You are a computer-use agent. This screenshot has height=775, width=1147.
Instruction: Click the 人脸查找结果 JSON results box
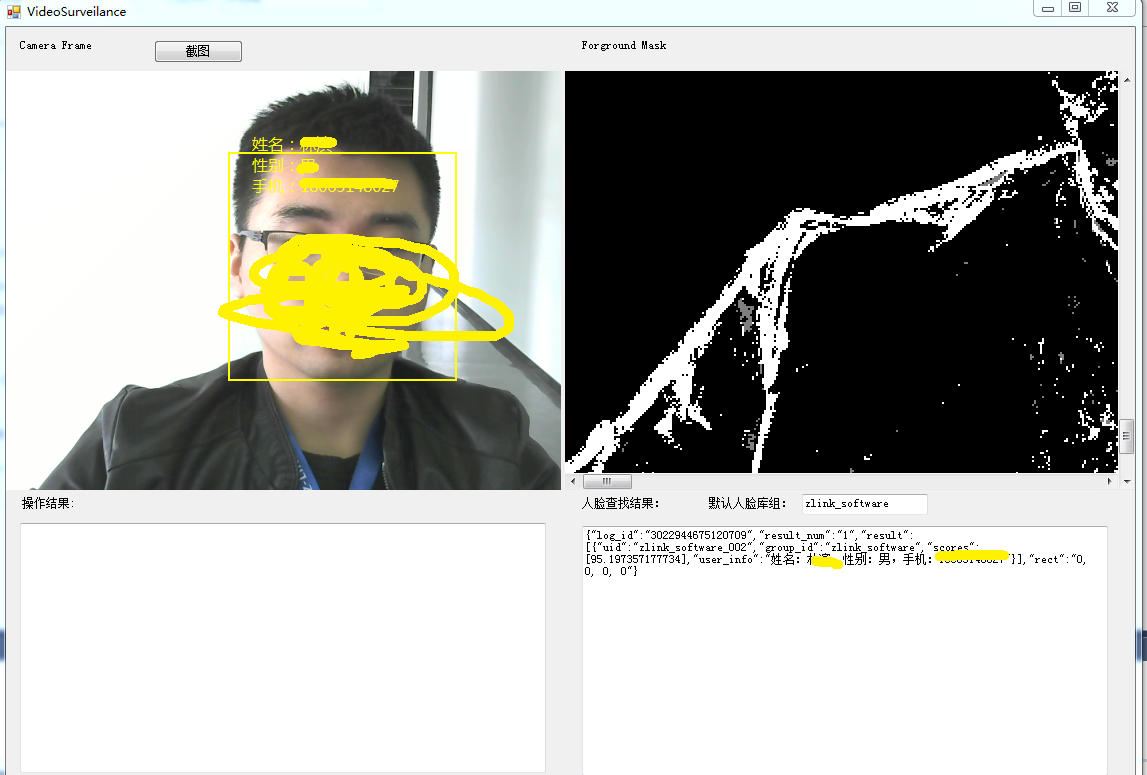click(845, 650)
